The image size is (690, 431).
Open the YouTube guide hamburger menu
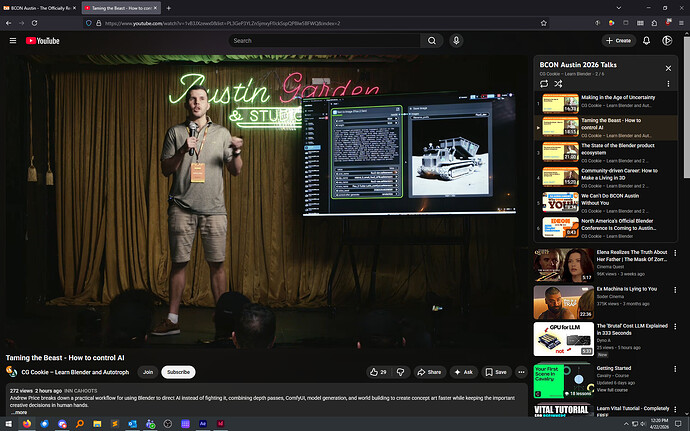click(13, 41)
